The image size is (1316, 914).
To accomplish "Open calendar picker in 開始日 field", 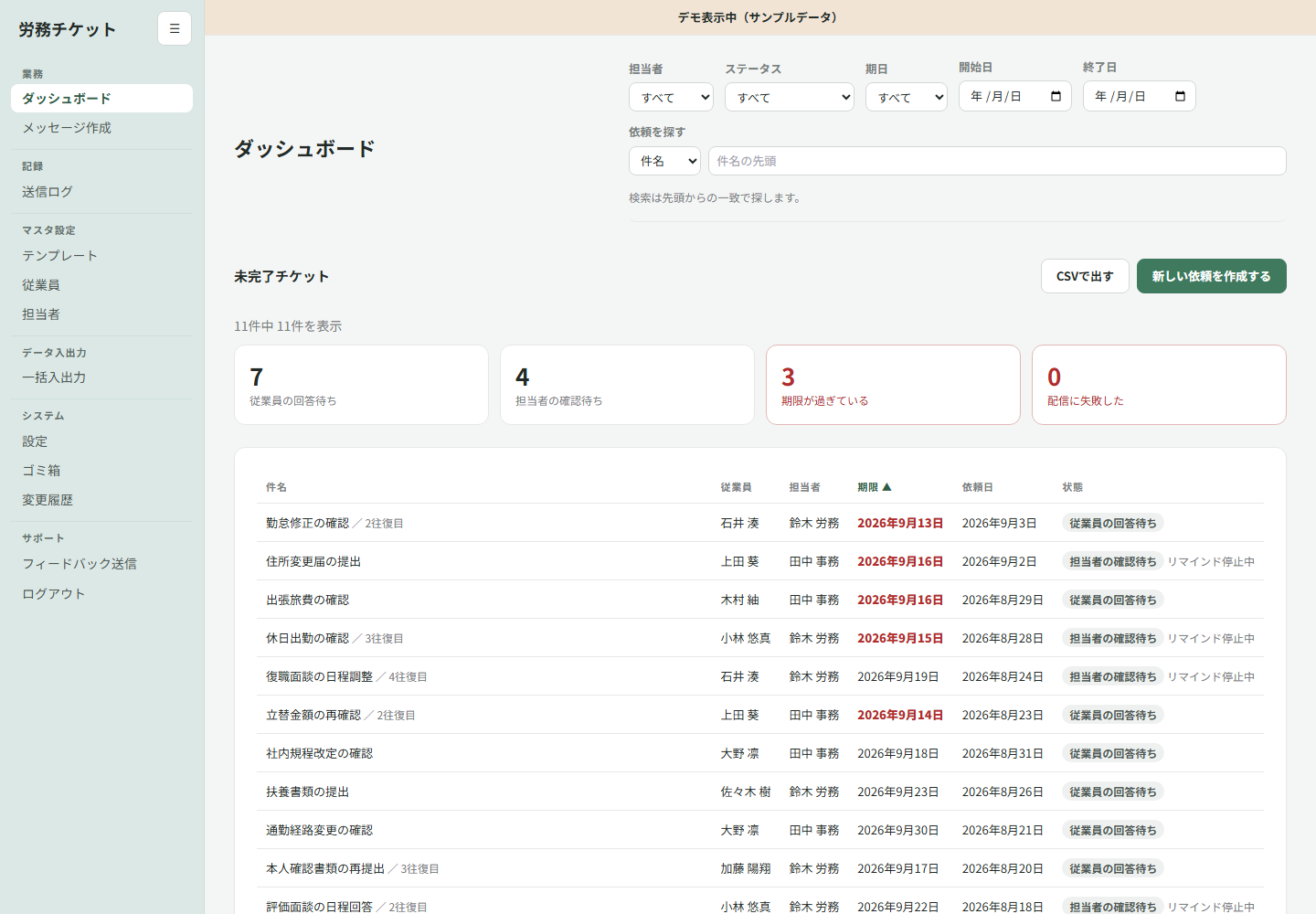I will [x=1056, y=96].
